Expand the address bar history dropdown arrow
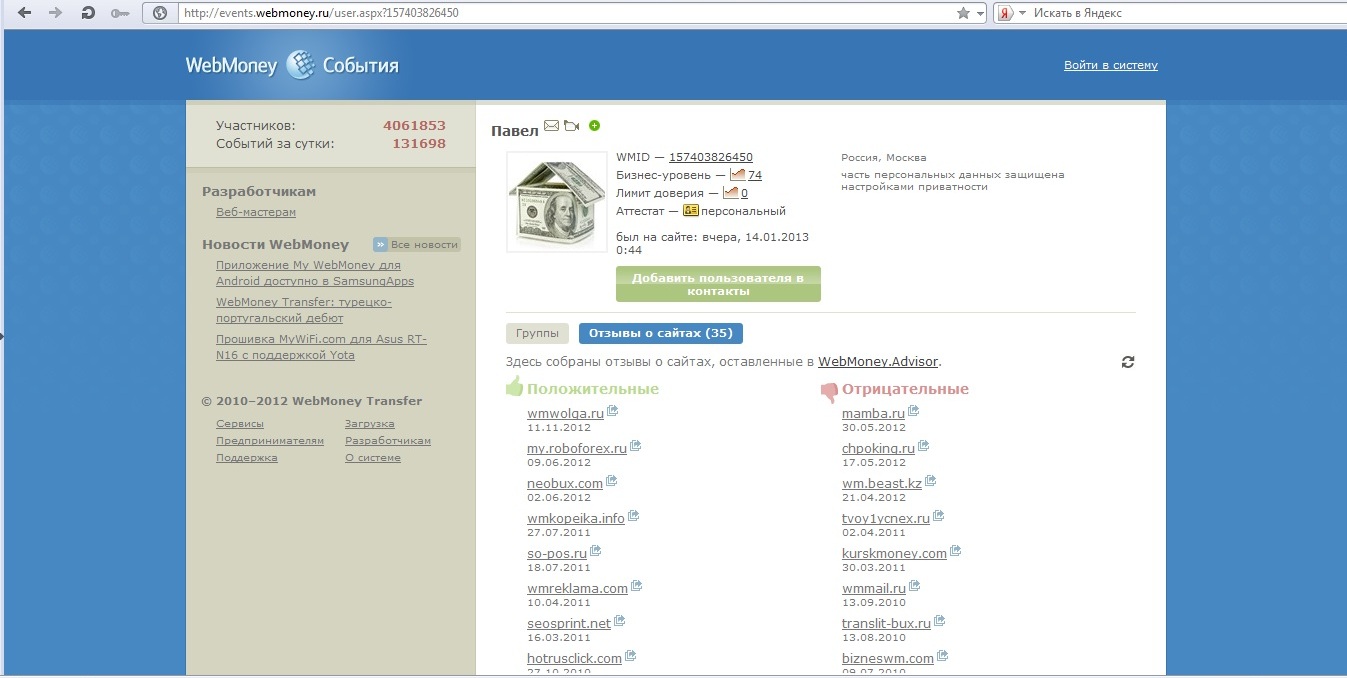This screenshot has height=678, width=1347. coord(980,13)
